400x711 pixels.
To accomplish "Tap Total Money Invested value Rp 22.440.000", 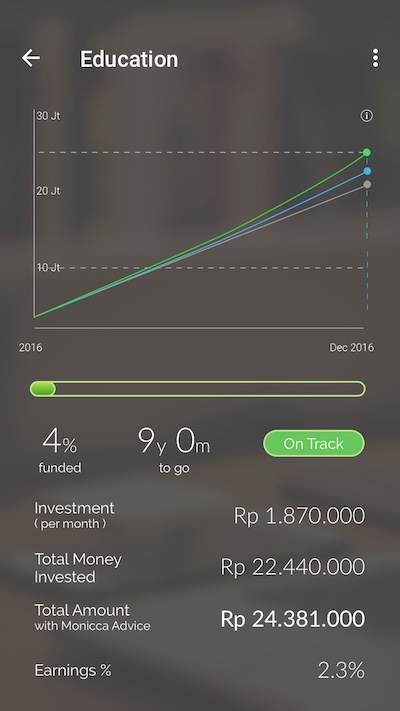I will pos(293,567).
